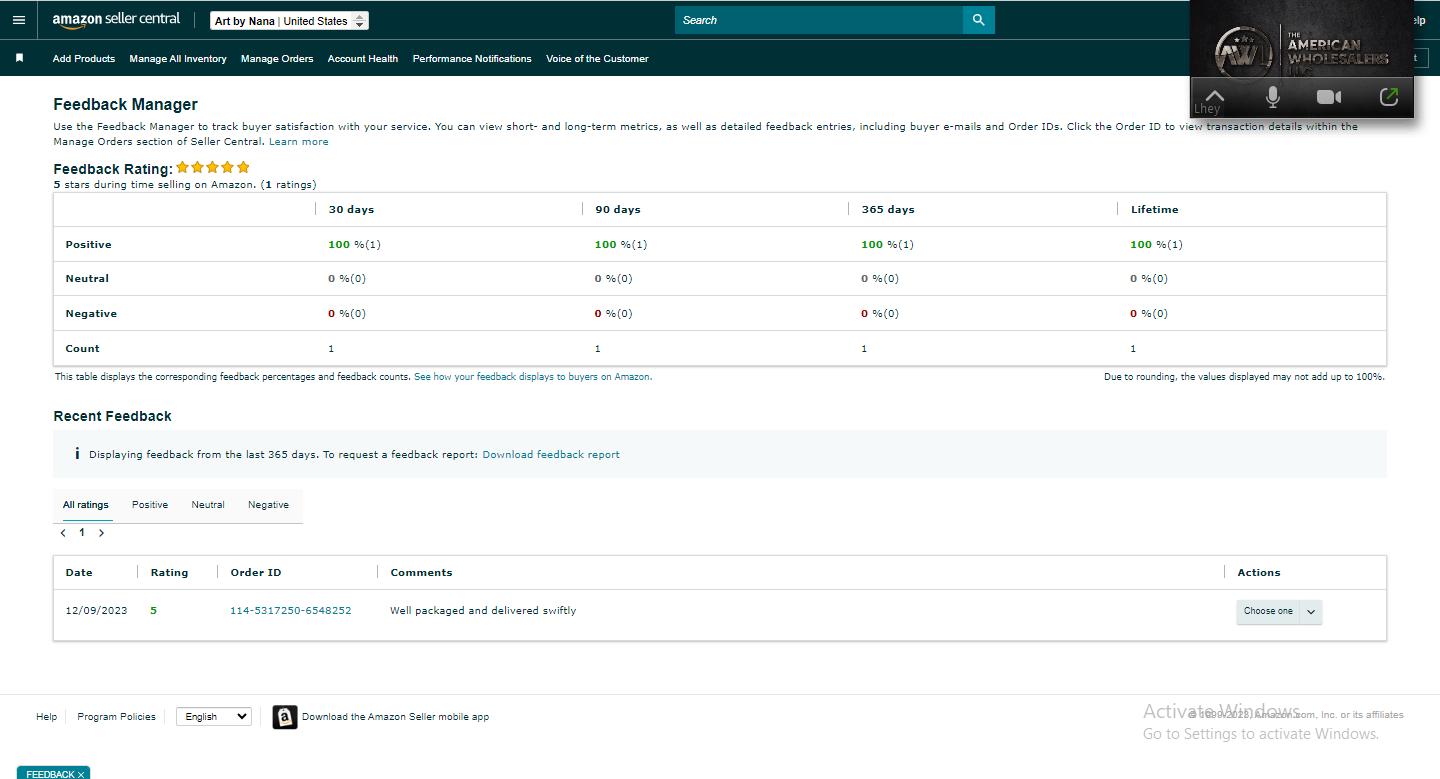Viewport: 1440px width, 779px height.
Task: Click the Learn more link
Action: point(299,142)
